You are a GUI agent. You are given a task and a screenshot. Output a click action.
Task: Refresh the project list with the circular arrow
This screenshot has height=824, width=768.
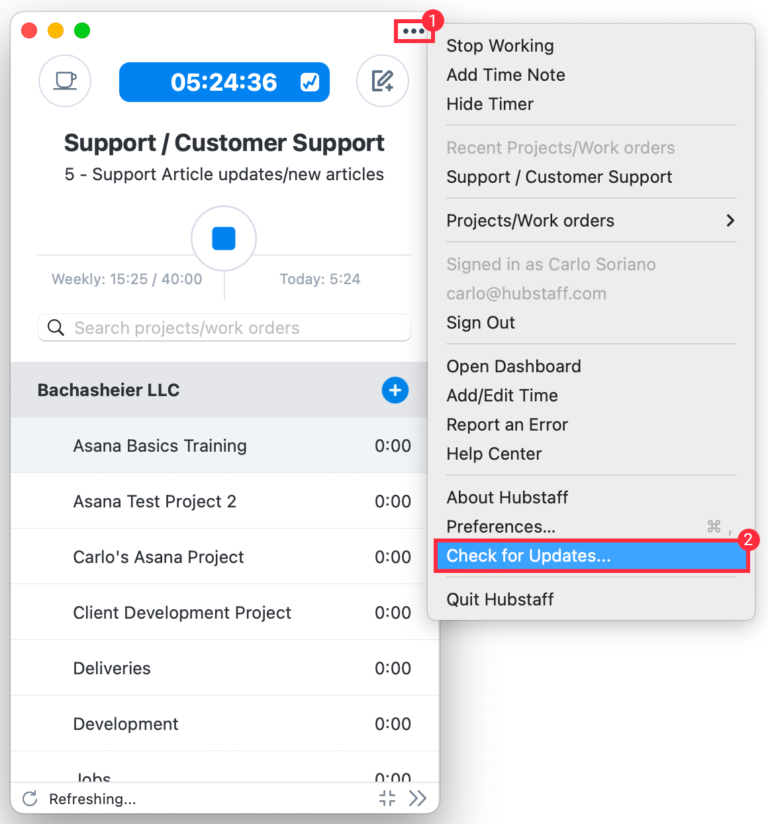pyautogui.click(x=29, y=798)
